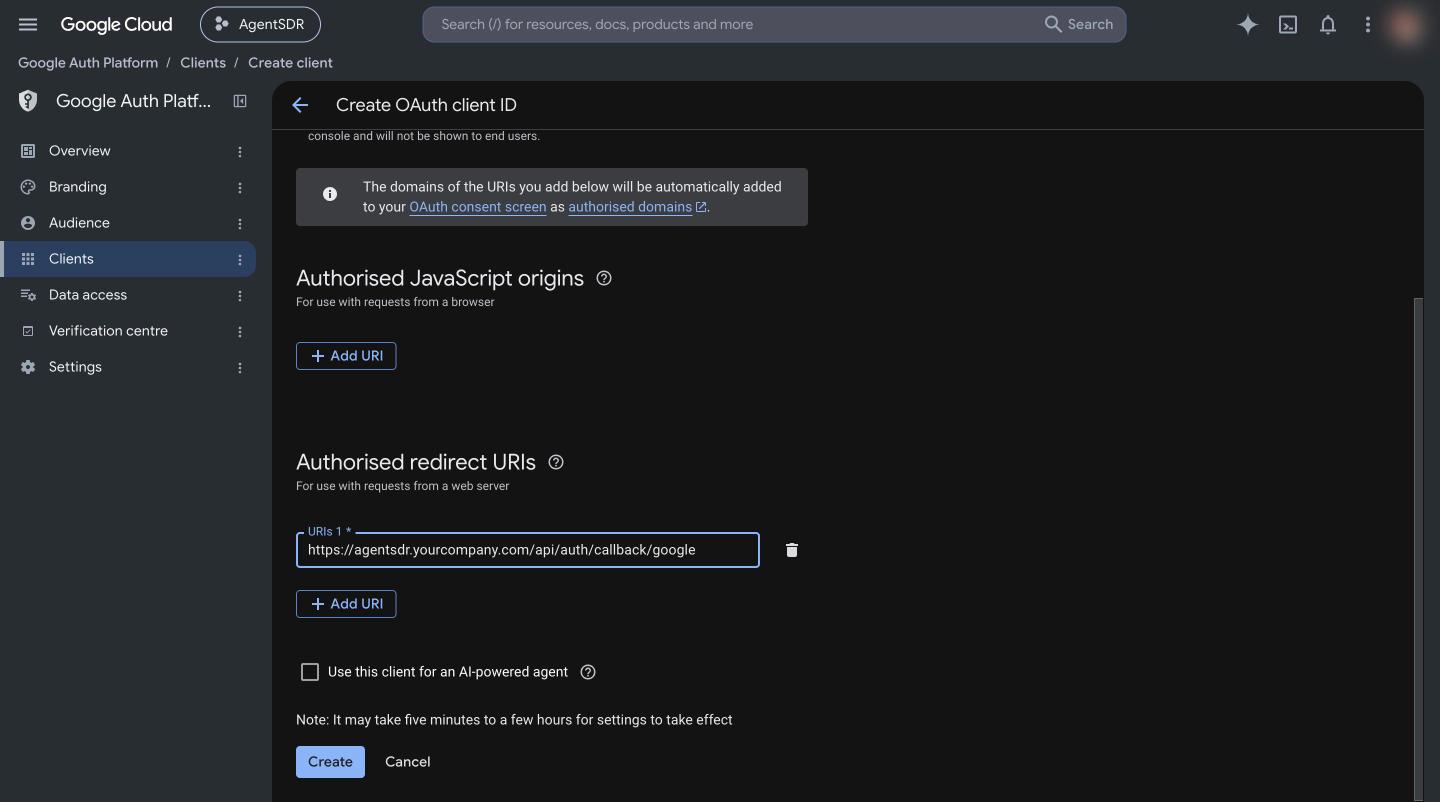The width and height of the screenshot is (1440, 802).
Task: Enable 'Use this client for an AI-powered agent'
Action: pyautogui.click(x=310, y=672)
